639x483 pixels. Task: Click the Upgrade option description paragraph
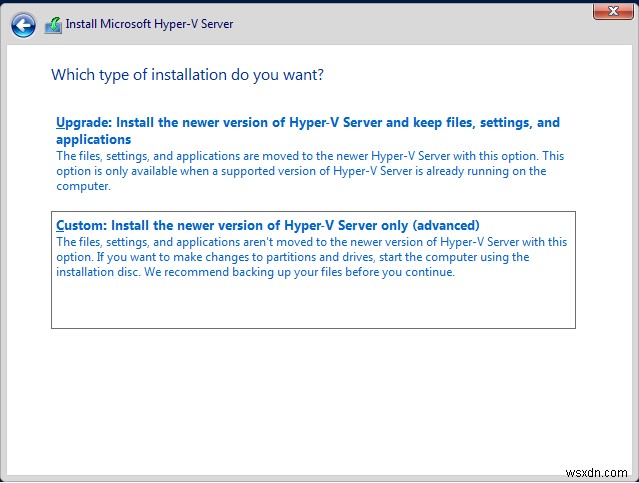coord(310,170)
